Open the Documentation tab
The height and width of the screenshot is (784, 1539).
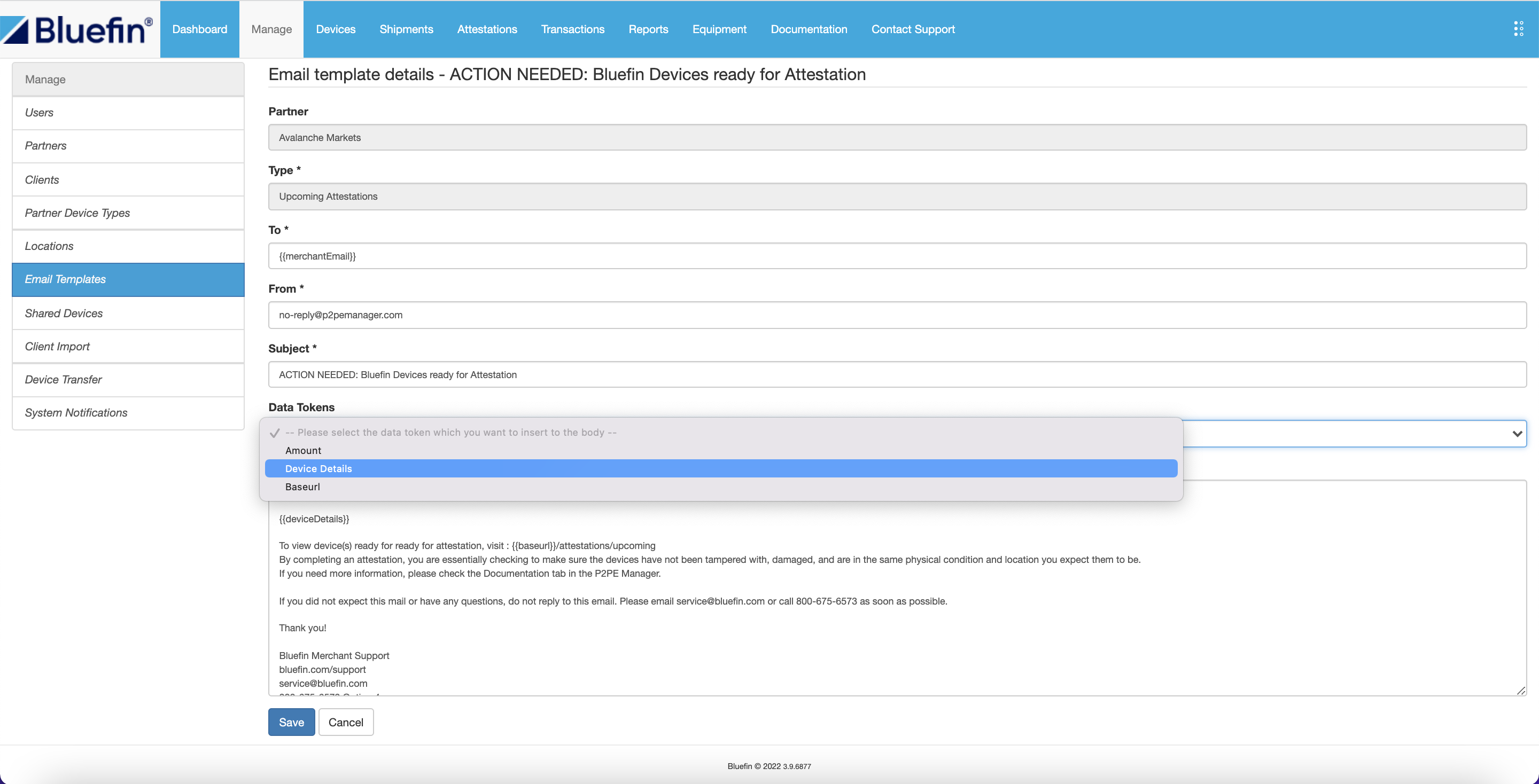point(809,29)
